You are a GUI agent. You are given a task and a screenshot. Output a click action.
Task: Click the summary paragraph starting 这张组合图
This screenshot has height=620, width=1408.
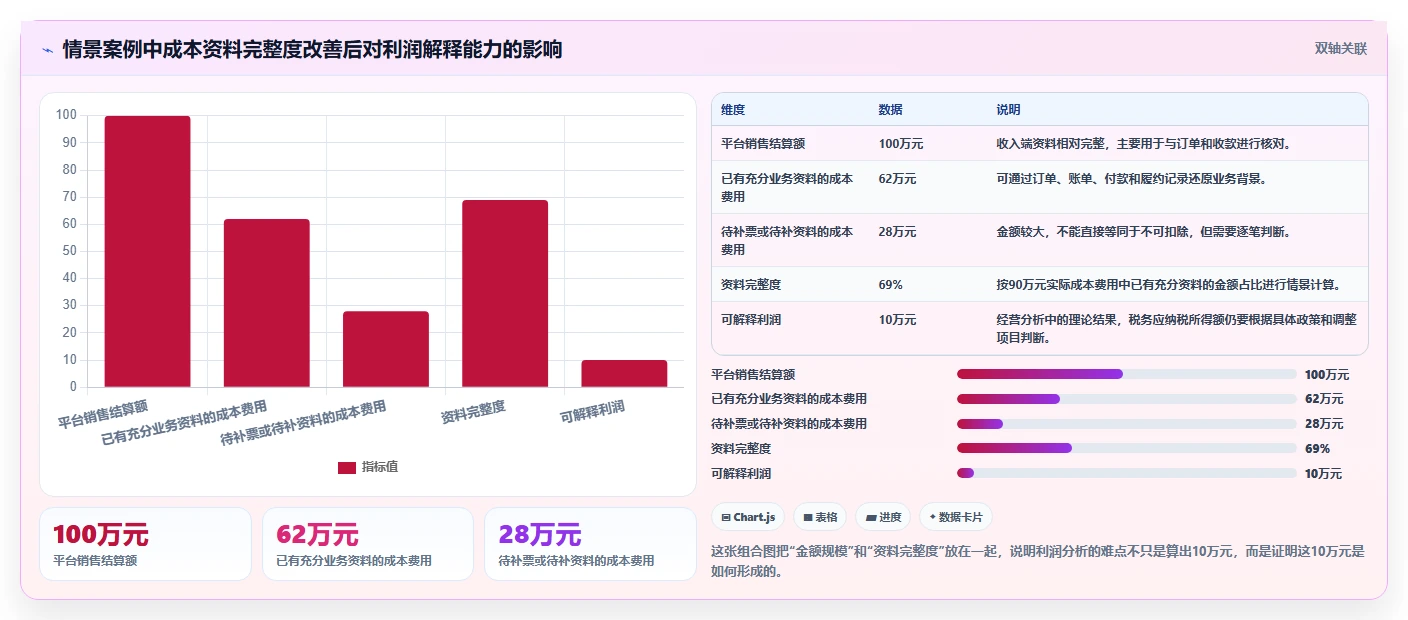click(x=1038, y=561)
